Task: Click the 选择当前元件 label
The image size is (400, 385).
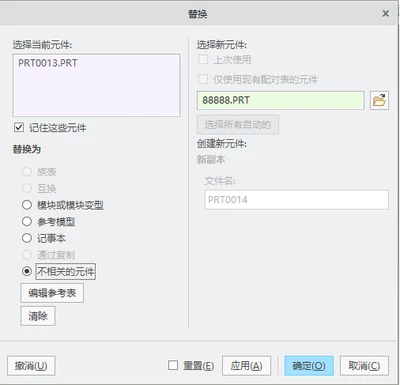Action: tap(42, 45)
